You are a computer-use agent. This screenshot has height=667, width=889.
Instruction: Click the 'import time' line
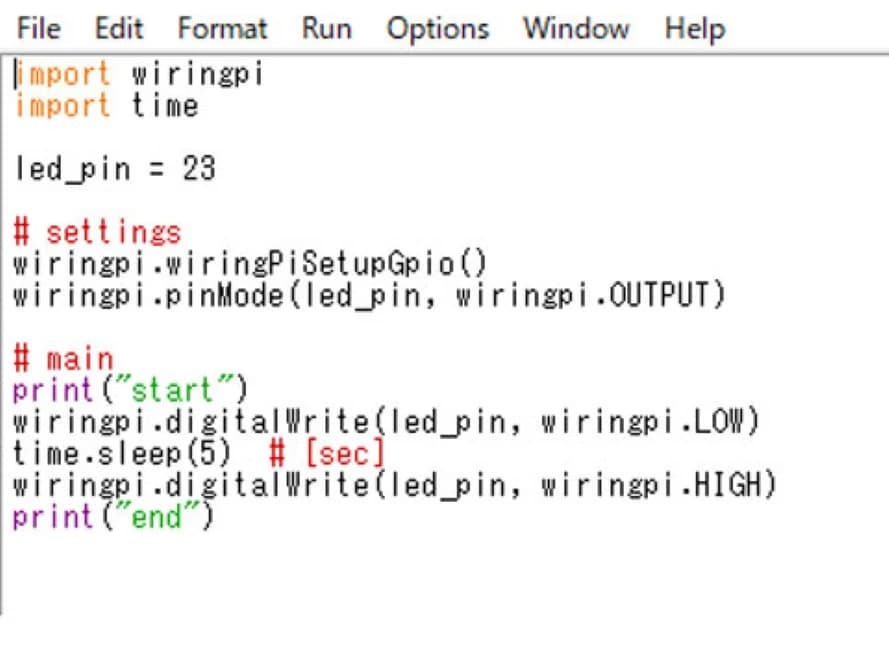tap(106, 105)
